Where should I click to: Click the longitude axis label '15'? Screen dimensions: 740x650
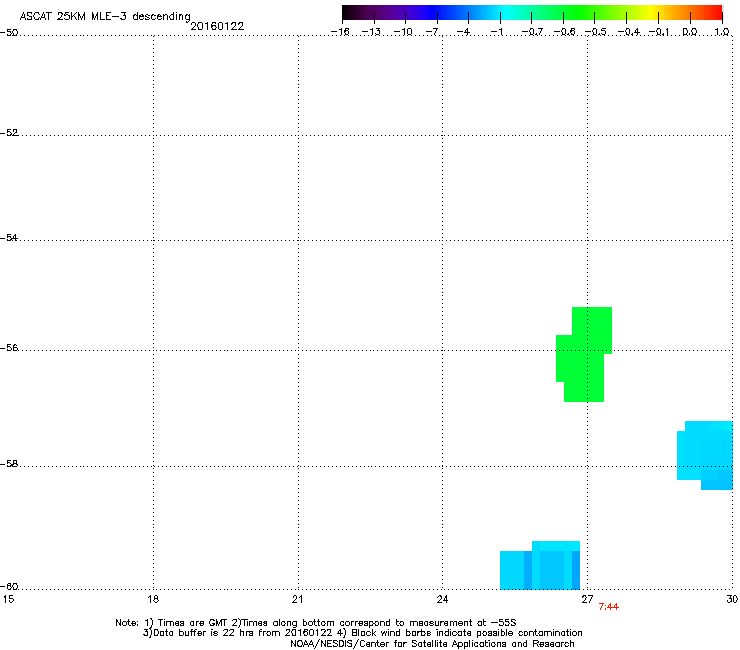coord(8,599)
